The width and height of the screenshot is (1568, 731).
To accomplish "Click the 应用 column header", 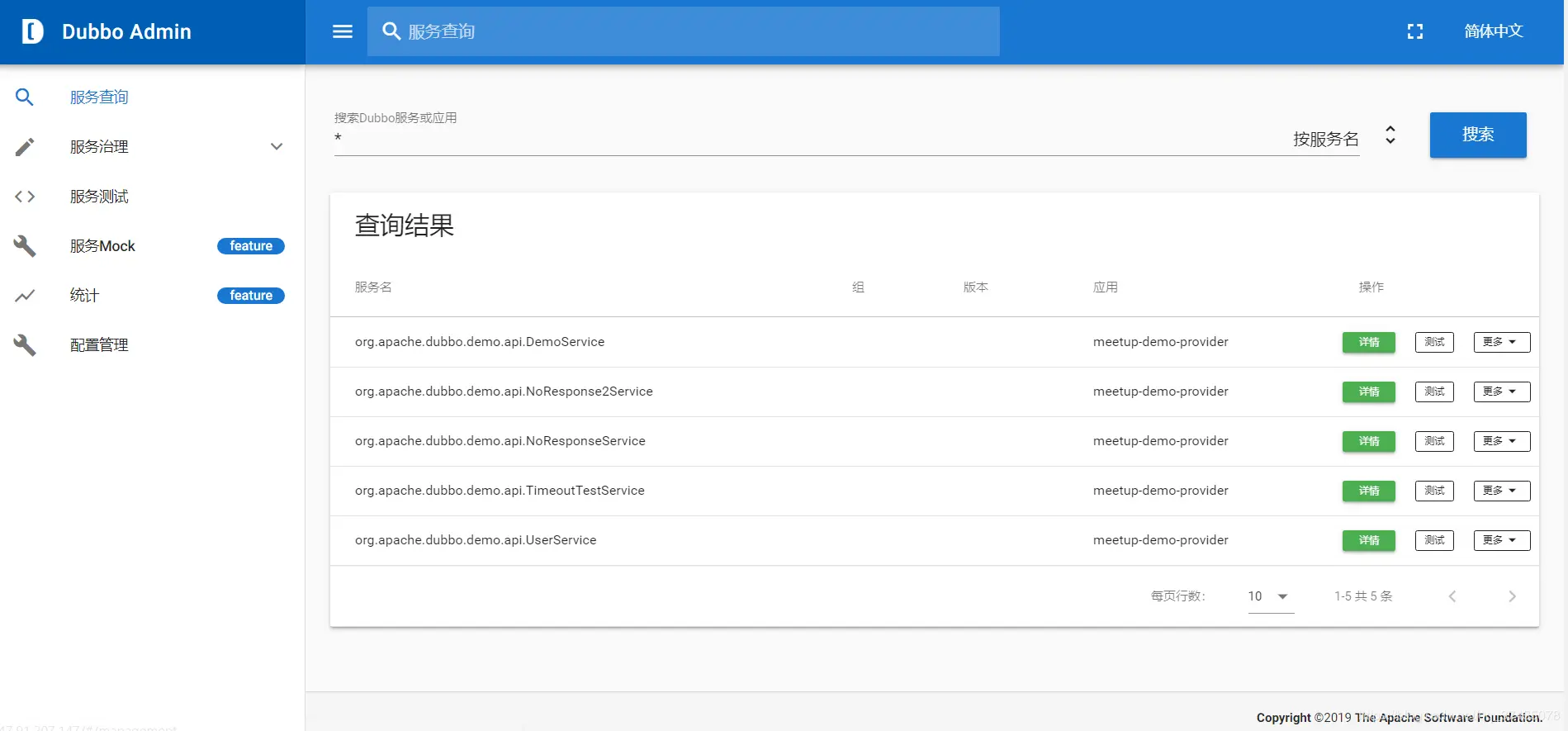I will coord(1106,287).
